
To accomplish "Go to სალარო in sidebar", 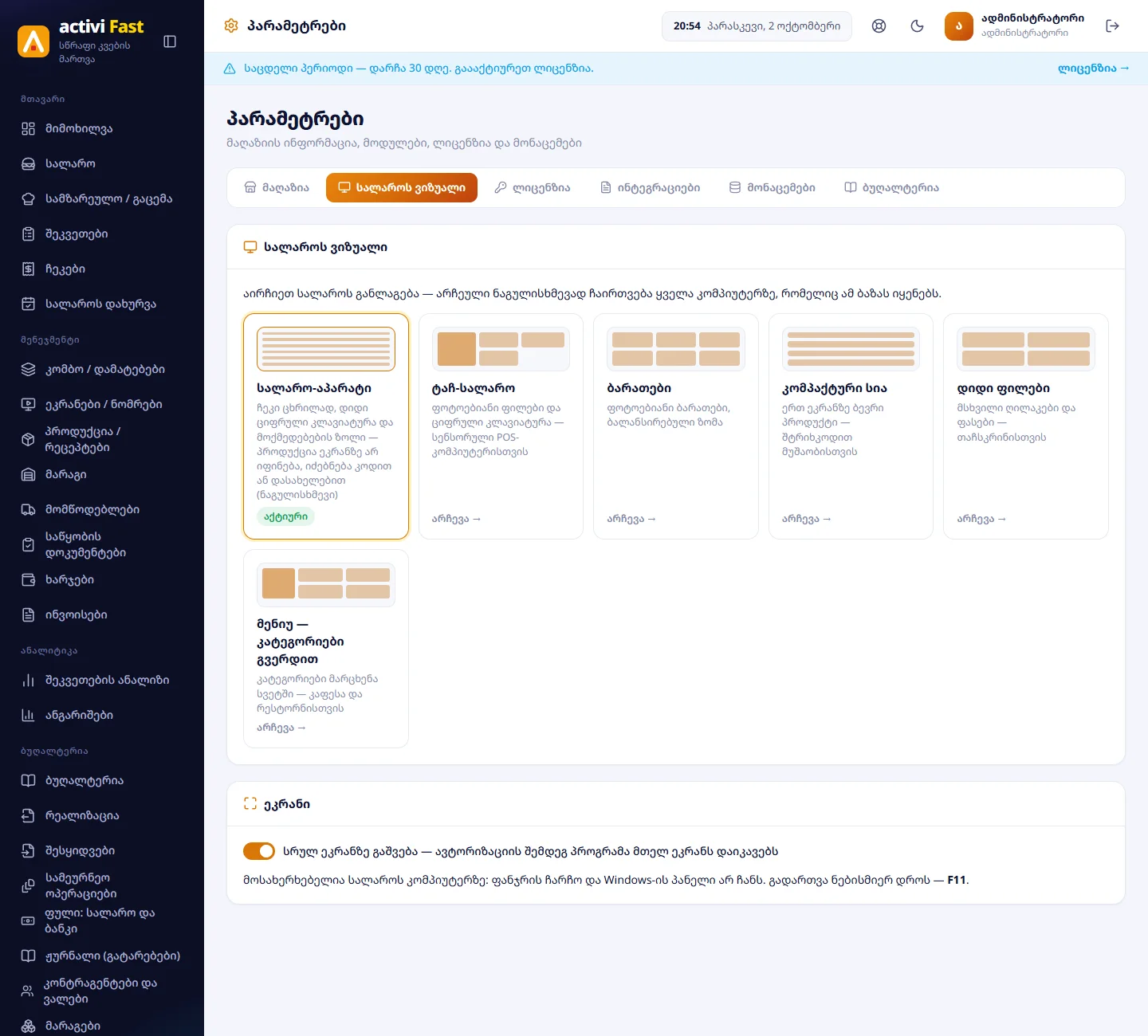I will pyautogui.click(x=102, y=164).
